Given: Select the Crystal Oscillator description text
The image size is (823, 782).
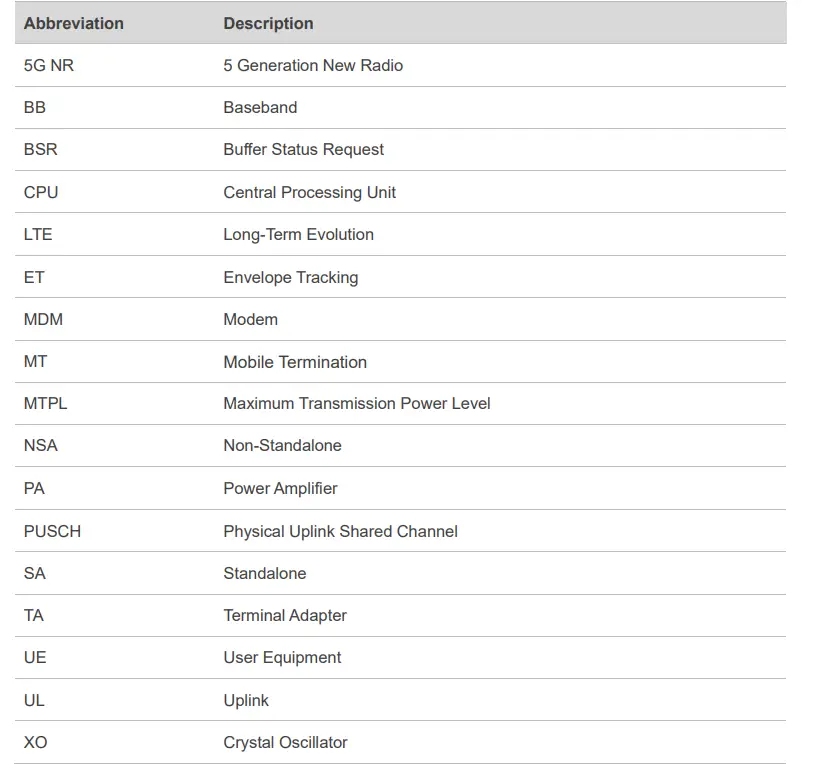Looking at the screenshot, I should click(x=285, y=742).
